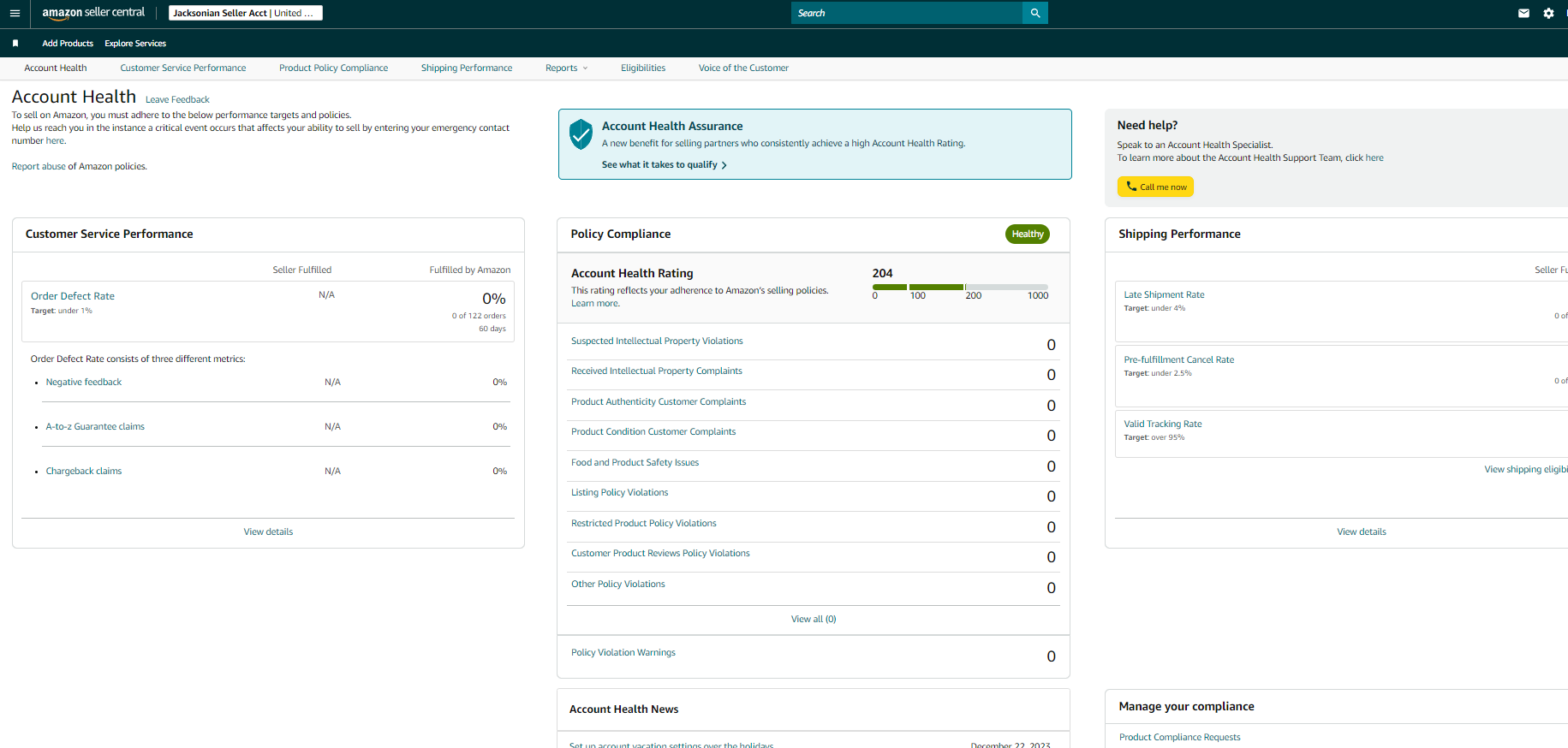Click See what it takes to qualify

(x=664, y=164)
